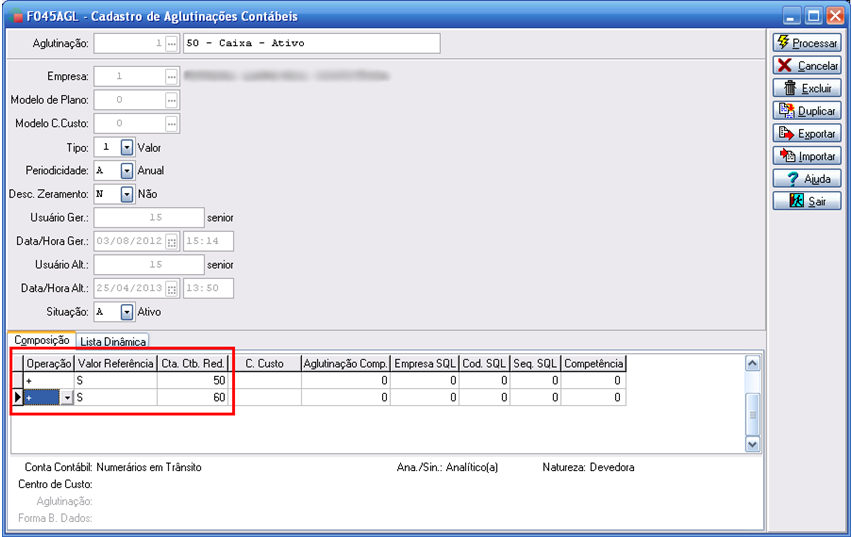852x537 pixels.
Task: Click the Operação column header
Action: tap(49, 364)
